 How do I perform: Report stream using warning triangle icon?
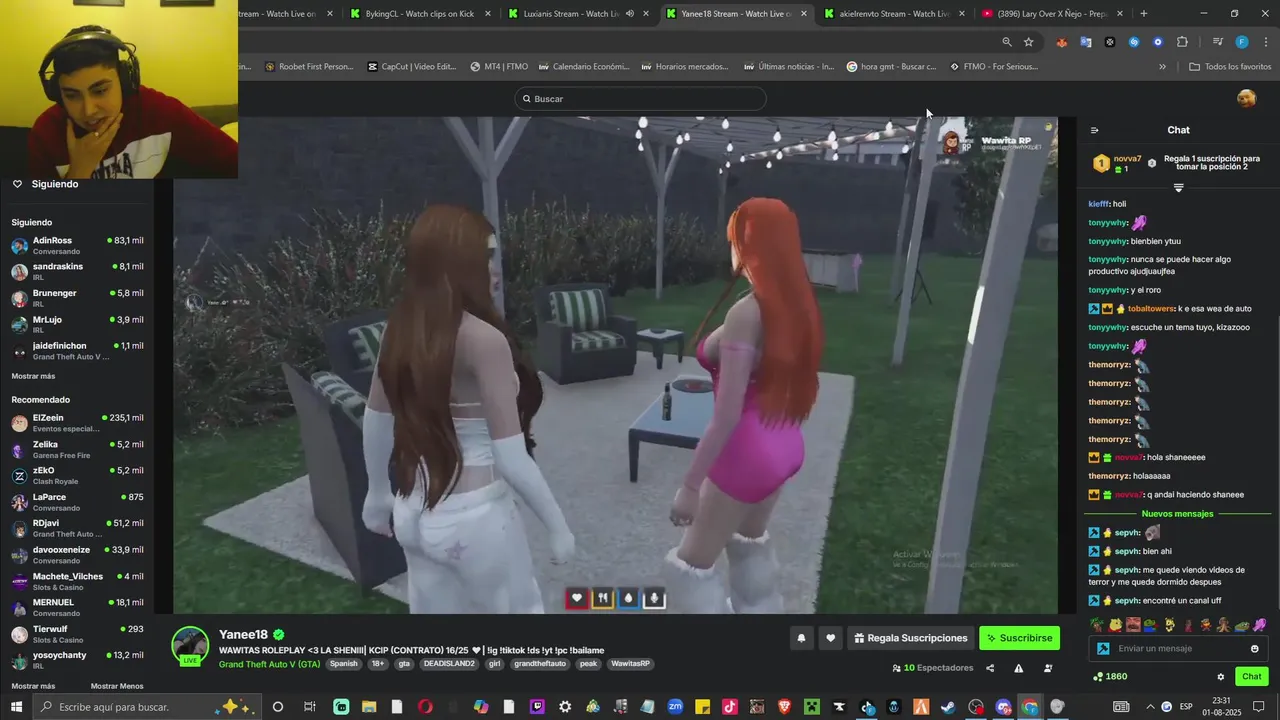pos(1018,668)
